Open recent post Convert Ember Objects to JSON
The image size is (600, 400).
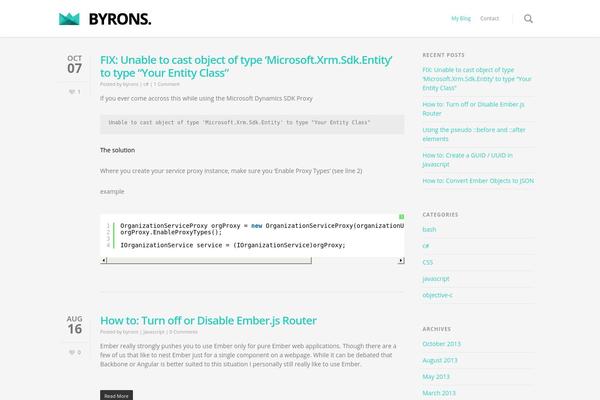478,181
